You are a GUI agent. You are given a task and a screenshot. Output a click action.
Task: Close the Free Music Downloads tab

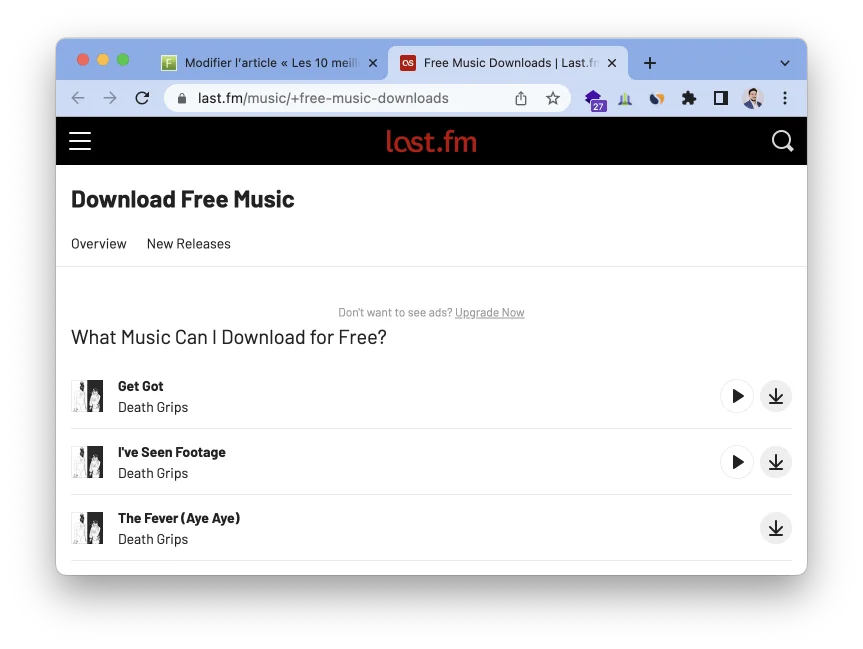(611, 63)
